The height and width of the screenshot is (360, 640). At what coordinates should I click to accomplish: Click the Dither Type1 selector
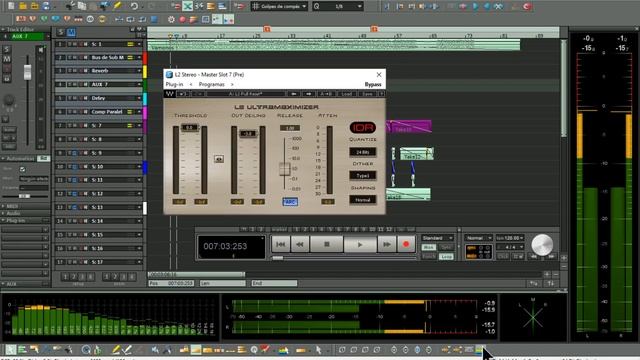coord(362,176)
